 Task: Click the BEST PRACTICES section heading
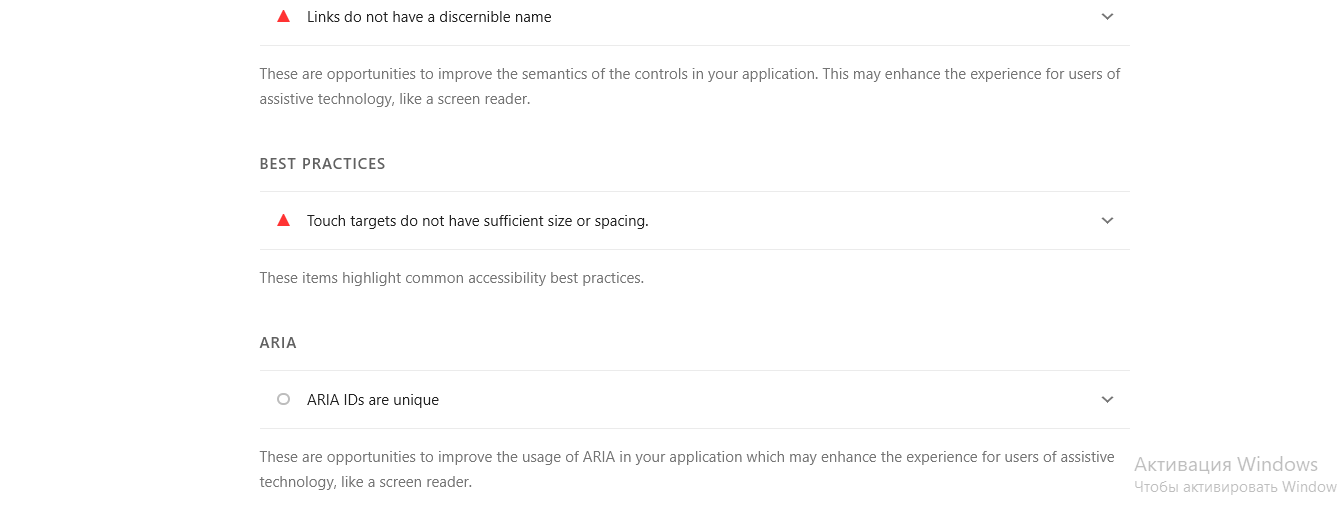coord(322,164)
